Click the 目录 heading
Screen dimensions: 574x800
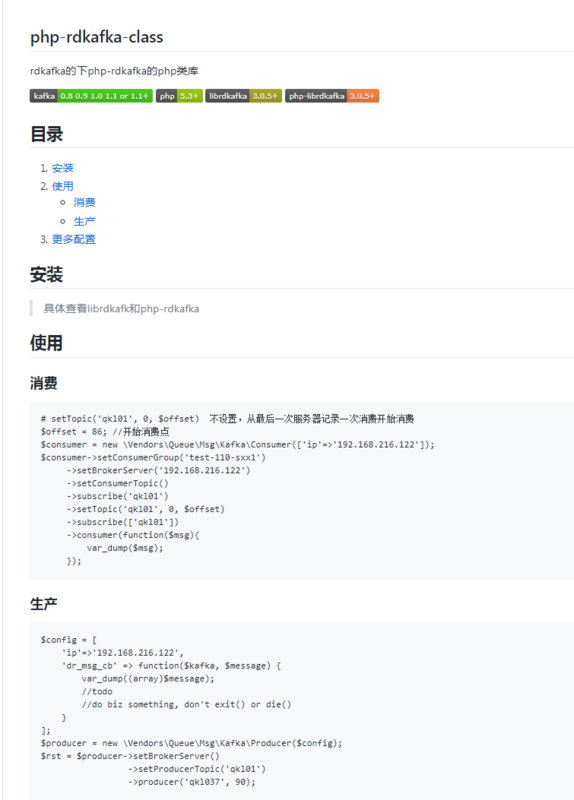click(46, 134)
